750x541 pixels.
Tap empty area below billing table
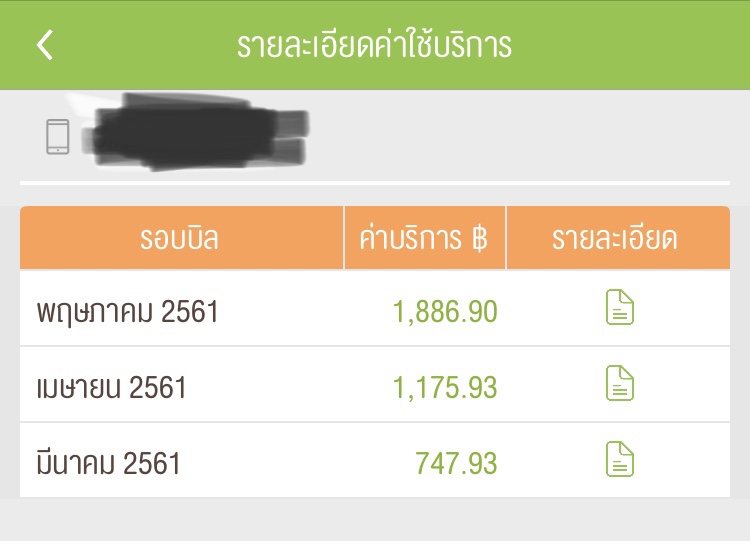point(375,519)
